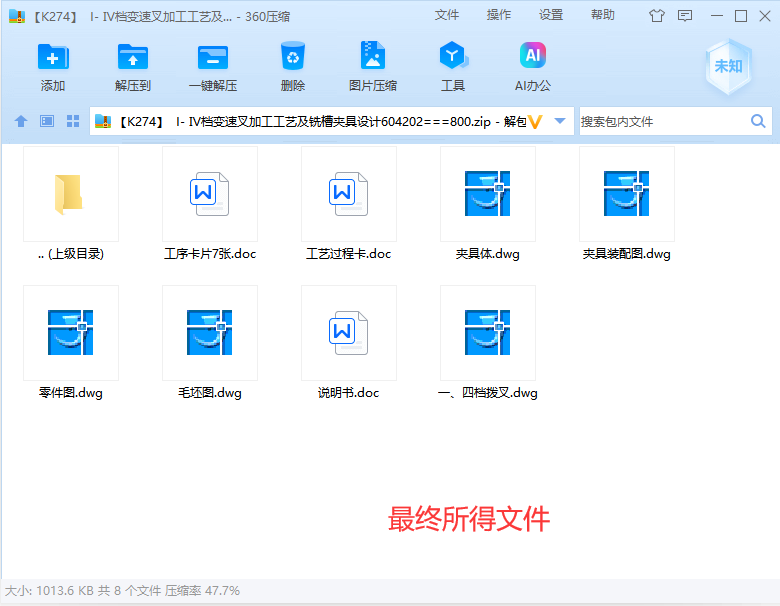Click the 删除 (Delete) trash icon
Screen dimensions: 780x606
point(292,56)
